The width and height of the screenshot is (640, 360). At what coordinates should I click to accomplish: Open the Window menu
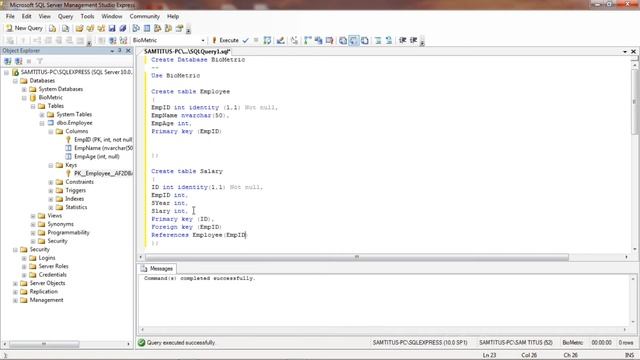tap(112, 16)
